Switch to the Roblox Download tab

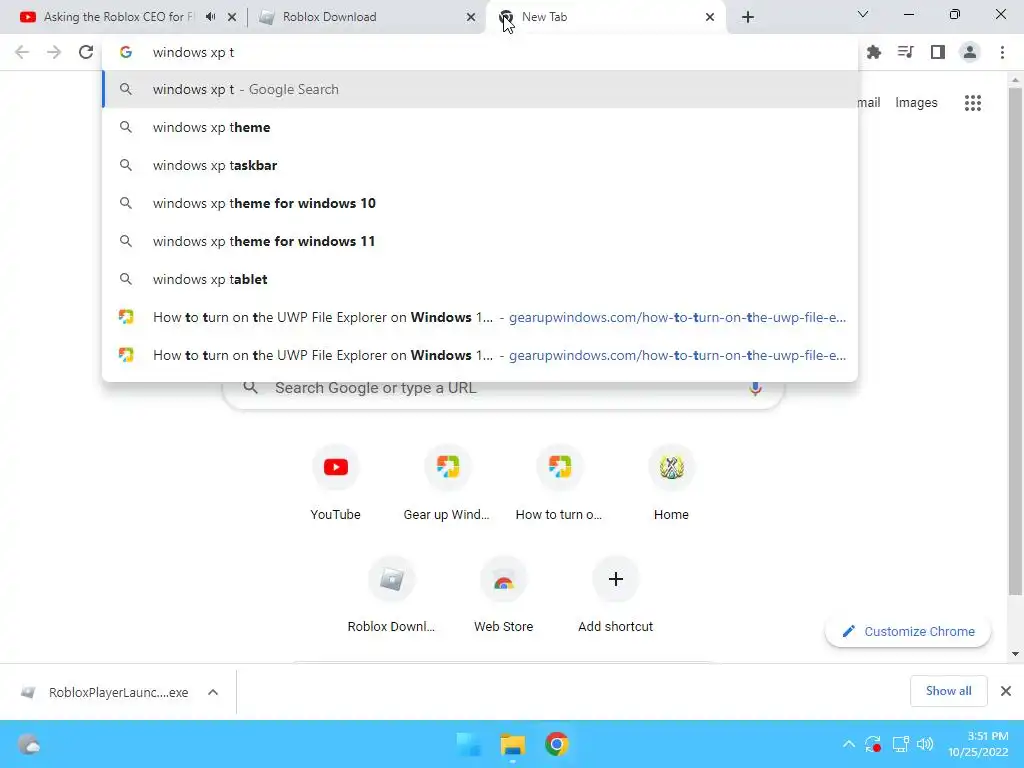click(329, 17)
